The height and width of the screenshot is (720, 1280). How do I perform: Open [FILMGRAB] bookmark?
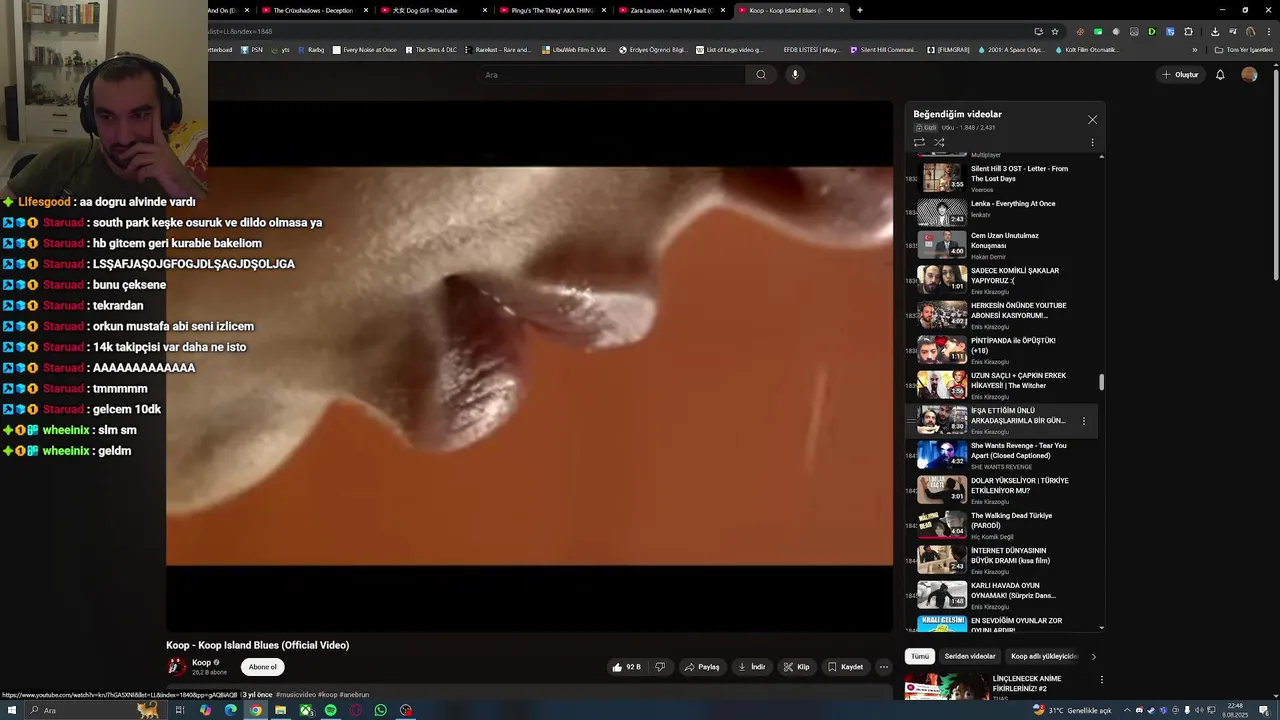point(948,49)
